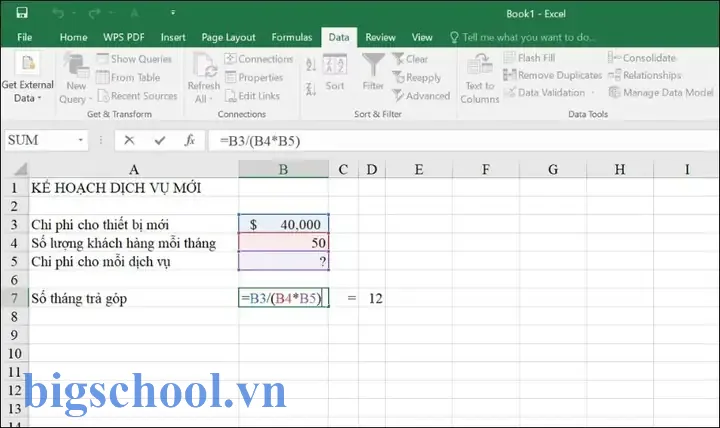
Task: Open the Sort dialog button
Action: 335,73
